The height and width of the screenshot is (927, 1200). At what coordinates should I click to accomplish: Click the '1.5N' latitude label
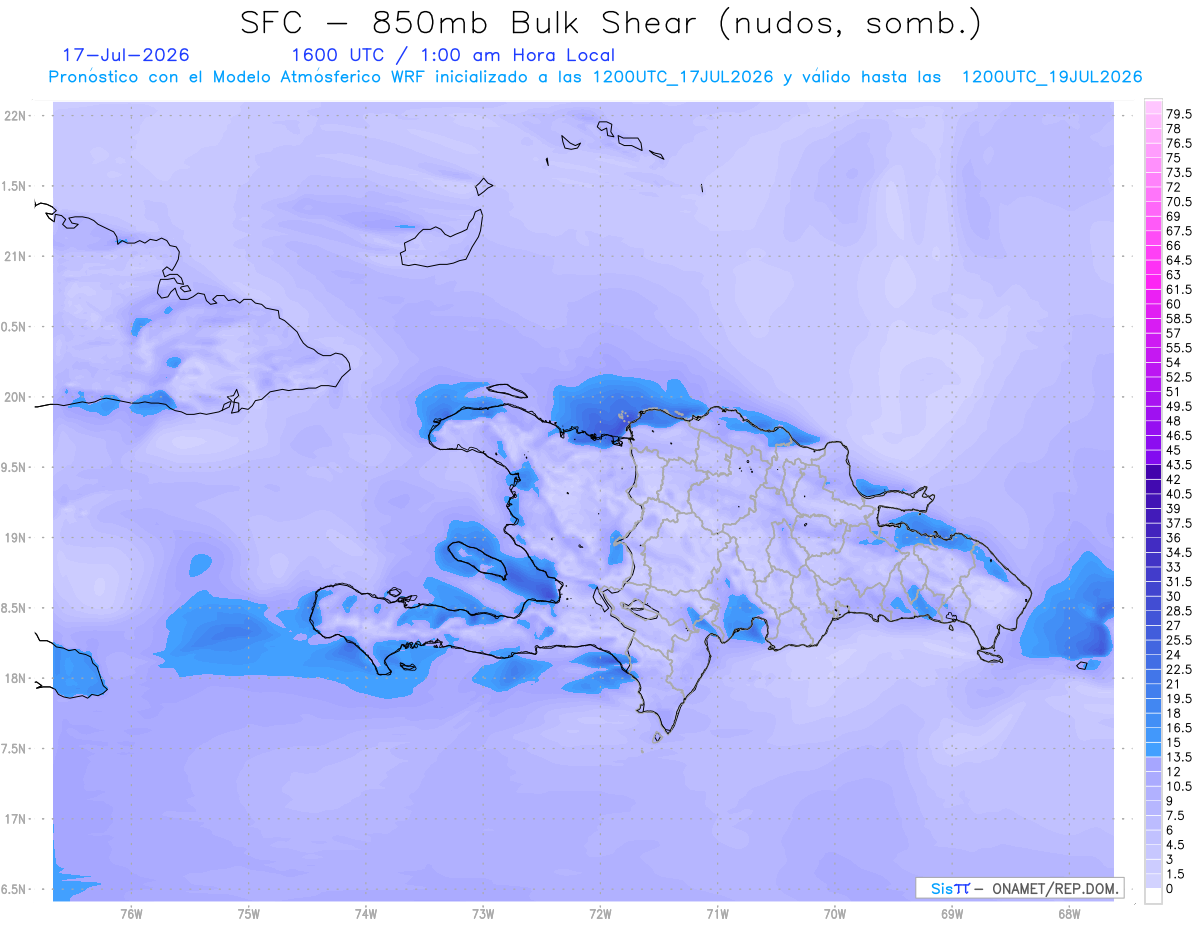point(14,186)
